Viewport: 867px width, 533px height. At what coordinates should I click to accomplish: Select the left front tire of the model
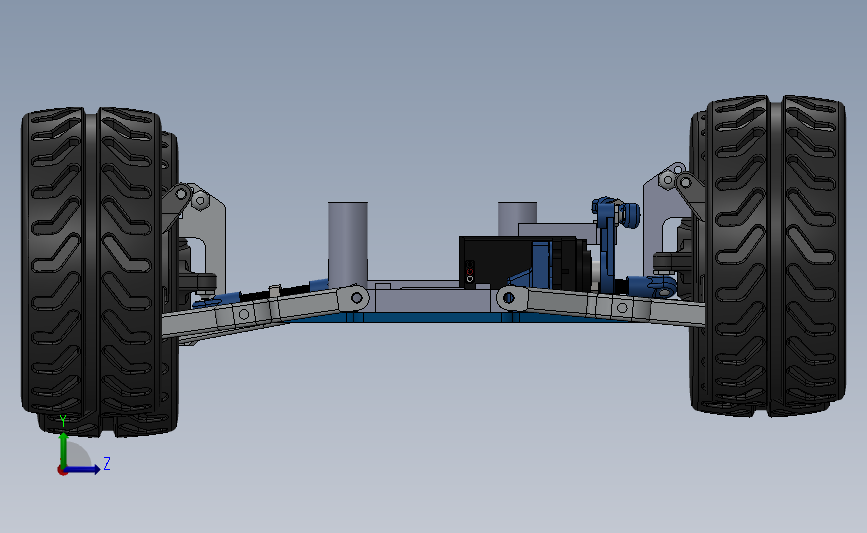pyautogui.click(x=92, y=263)
